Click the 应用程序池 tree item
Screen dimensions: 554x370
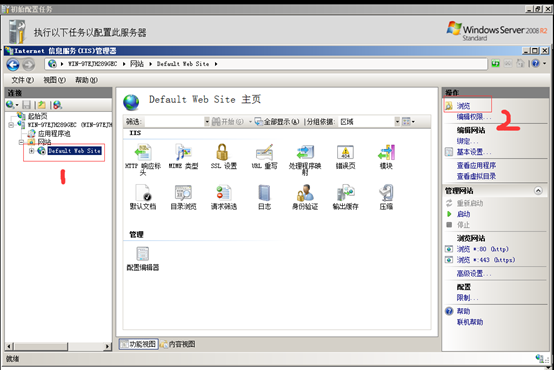coord(54,134)
